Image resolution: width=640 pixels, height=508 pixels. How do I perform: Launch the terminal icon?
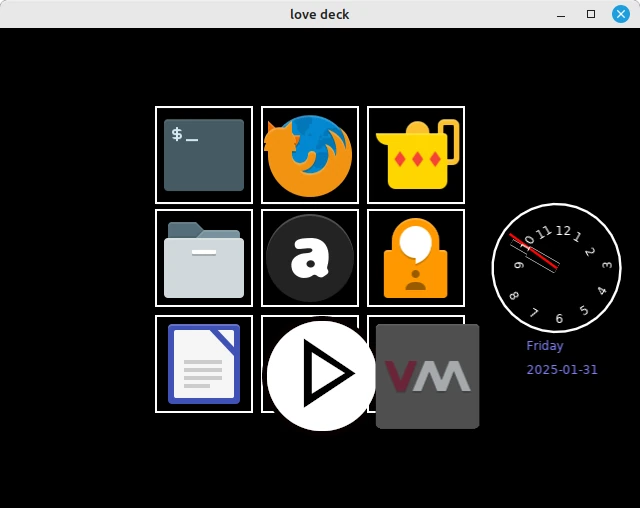tap(204, 155)
